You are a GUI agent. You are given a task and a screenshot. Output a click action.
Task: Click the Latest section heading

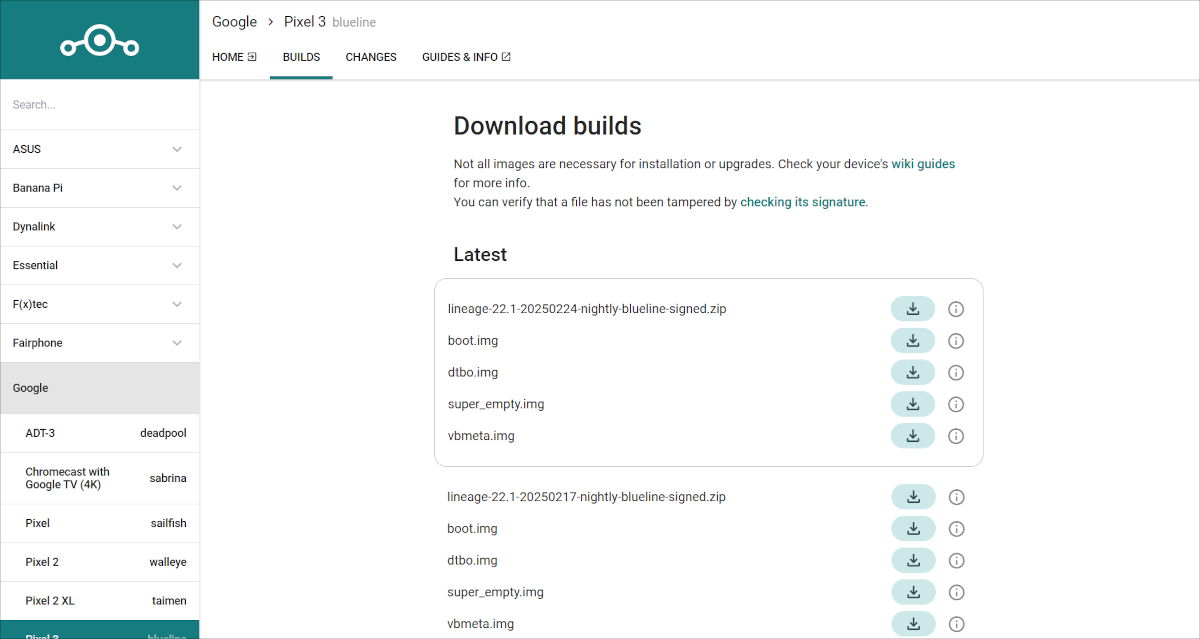480,255
